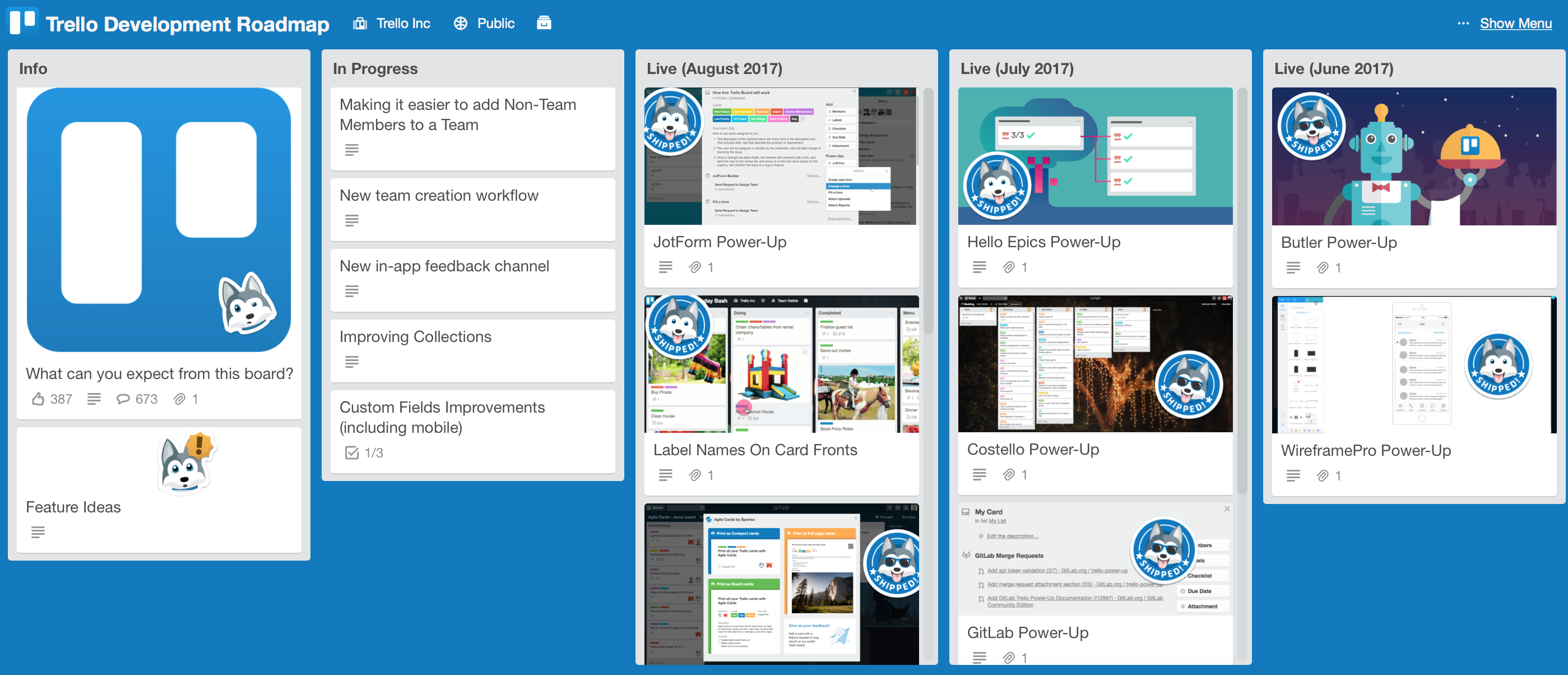Viewport: 1568px width, 675px height.
Task: Open the Butler Power-Up card title
Action: (x=1339, y=242)
